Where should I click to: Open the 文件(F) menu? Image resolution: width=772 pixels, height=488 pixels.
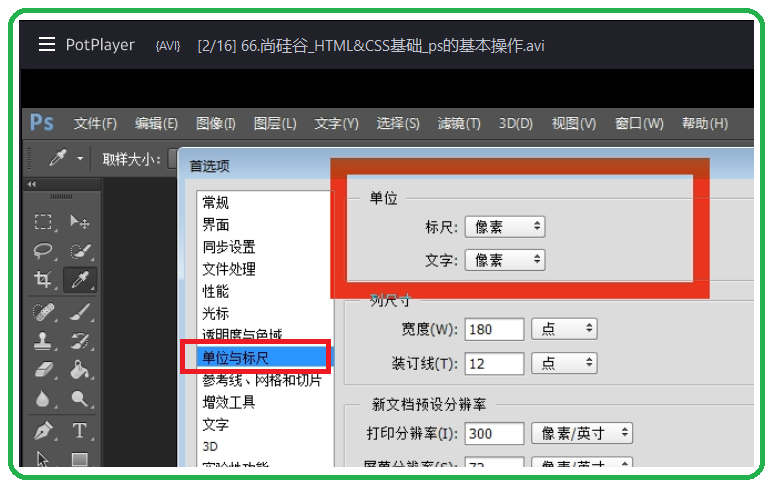[95, 123]
